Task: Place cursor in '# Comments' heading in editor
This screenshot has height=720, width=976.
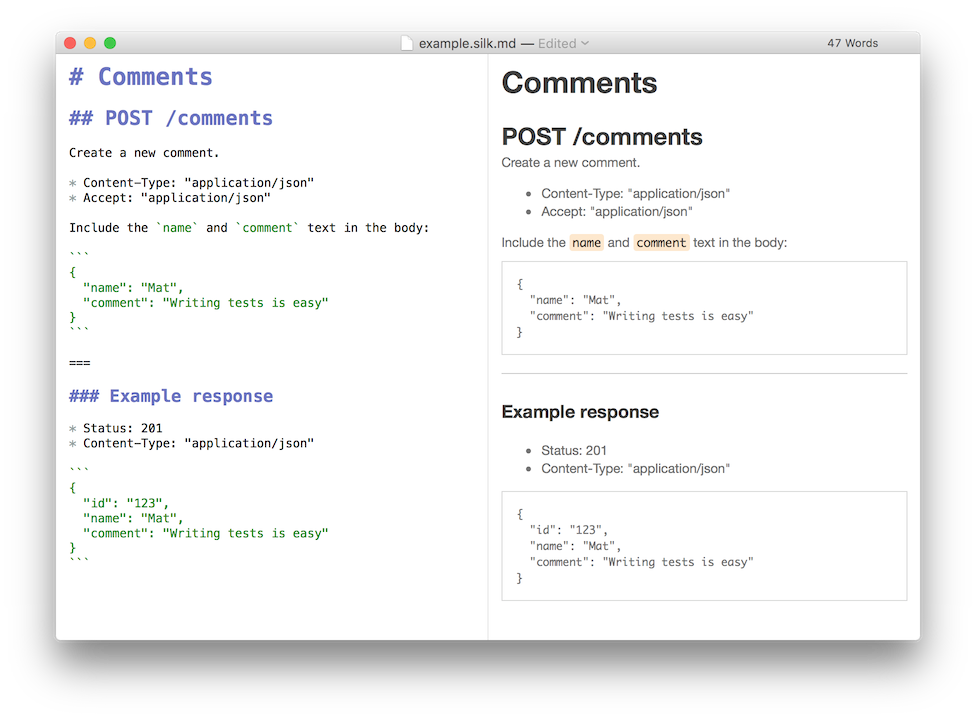Action: pyautogui.click(x=141, y=77)
